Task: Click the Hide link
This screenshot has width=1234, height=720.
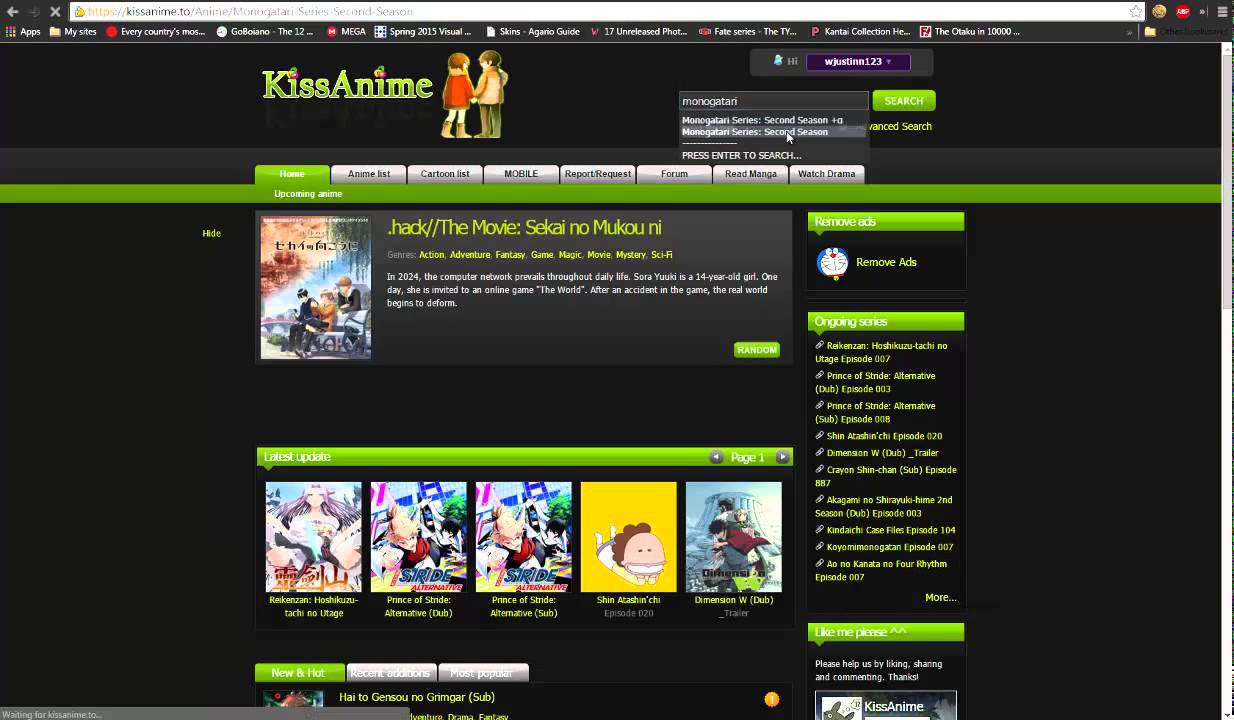Action: [x=211, y=233]
